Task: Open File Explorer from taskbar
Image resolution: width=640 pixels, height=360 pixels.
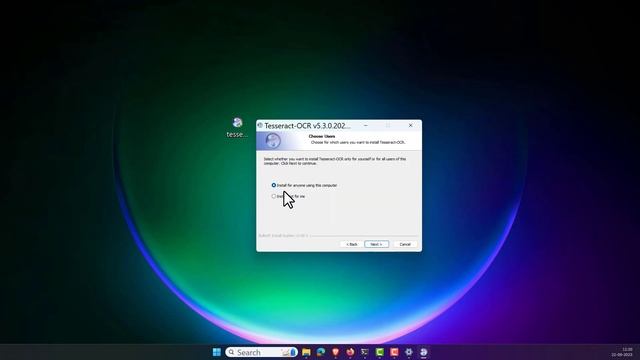Action: [x=306, y=352]
